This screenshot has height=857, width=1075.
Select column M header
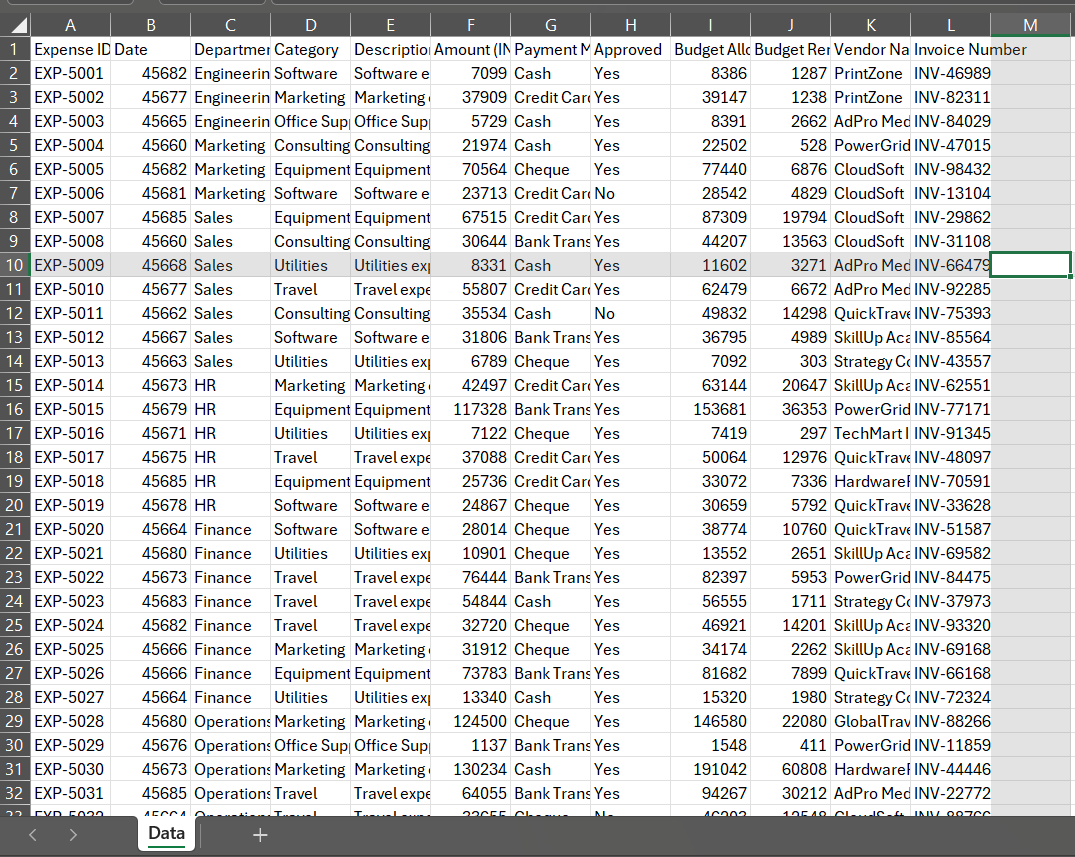point(1030,25)
